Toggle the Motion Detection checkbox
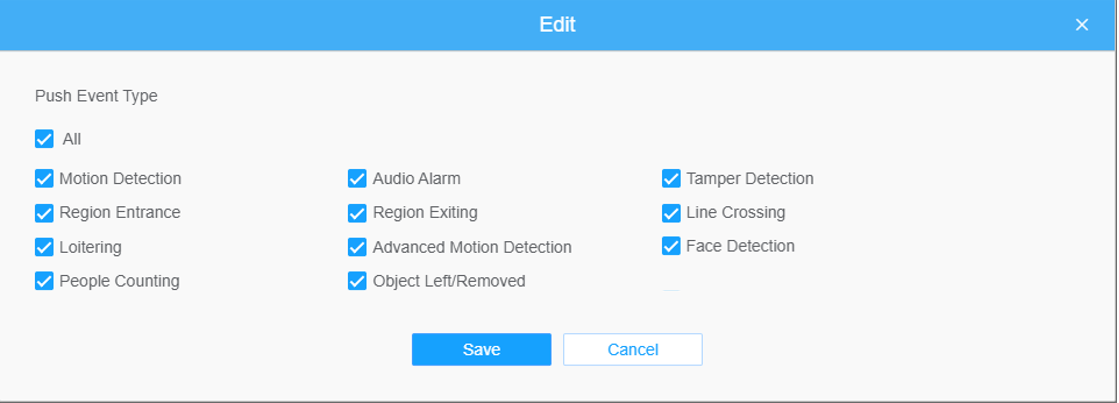 coord(44,179)
